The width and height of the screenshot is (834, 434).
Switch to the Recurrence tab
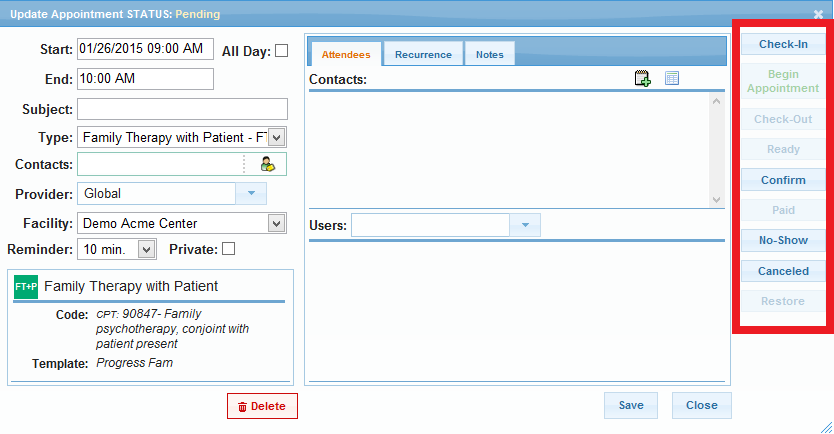(x=423, y=54)
